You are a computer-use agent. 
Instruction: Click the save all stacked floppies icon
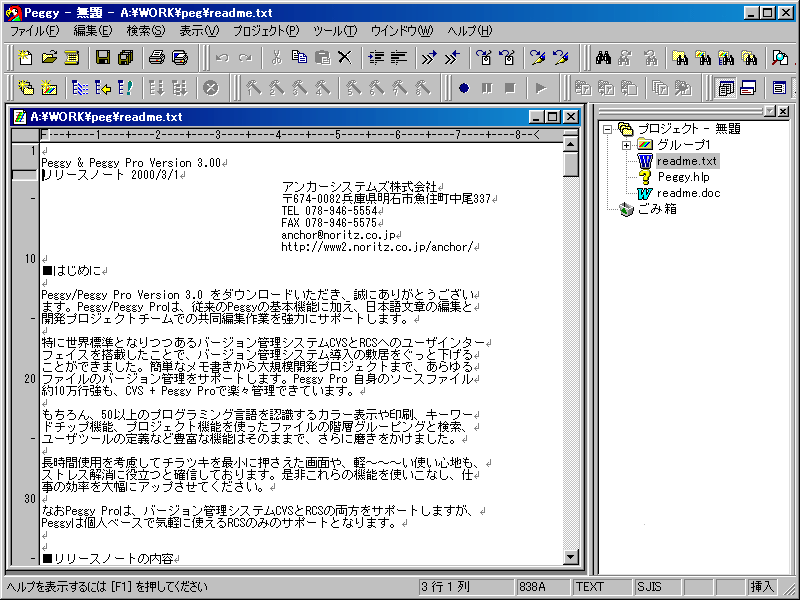126,58
